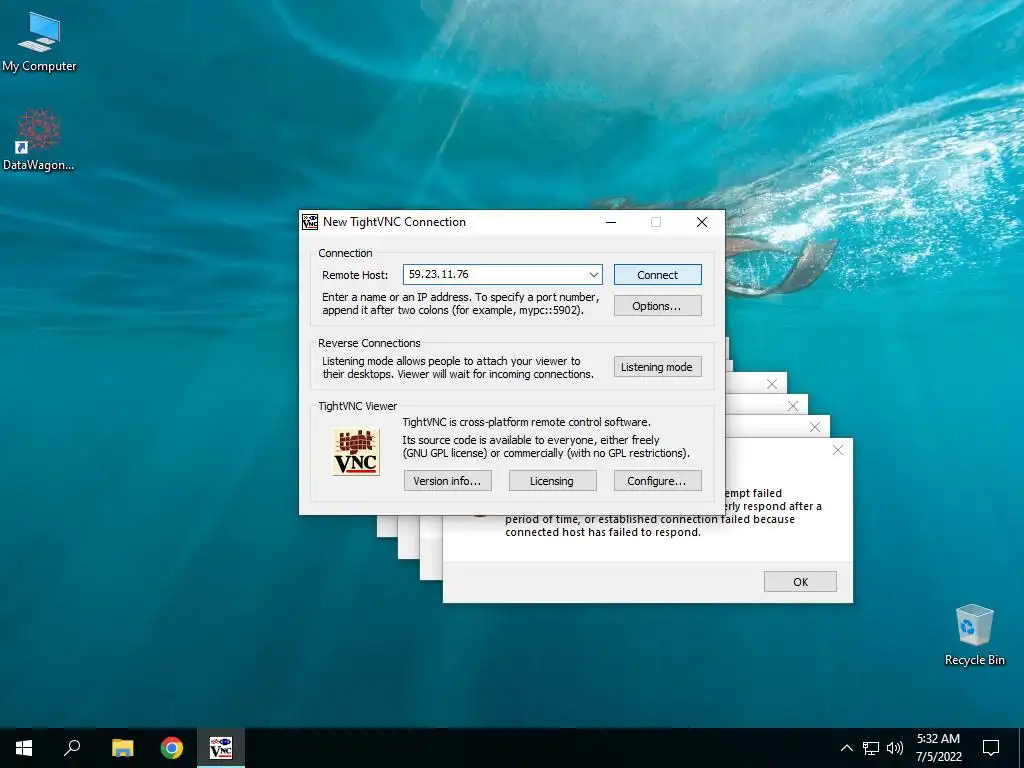Minimize the New TightVNC Connection window
The image size is (1024, 768).
[611, 222]
